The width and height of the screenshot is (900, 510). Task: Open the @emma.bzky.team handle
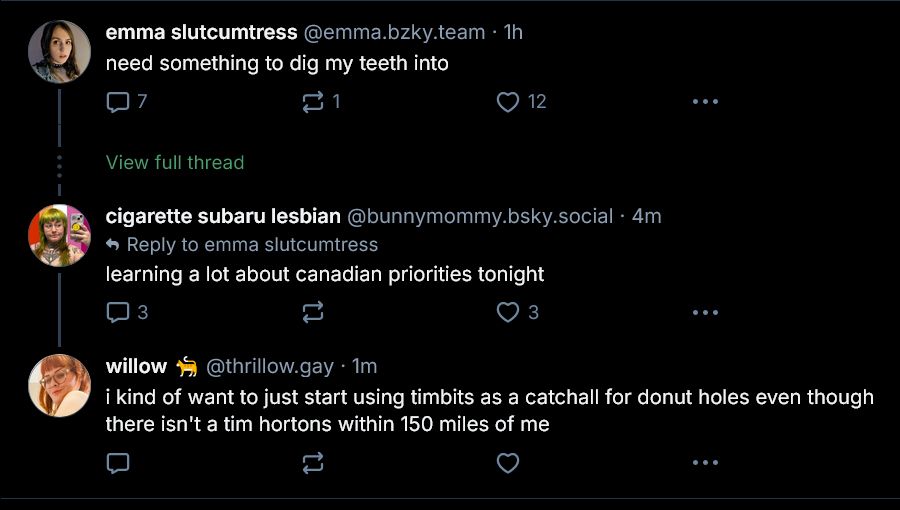(x=394, y=32)
